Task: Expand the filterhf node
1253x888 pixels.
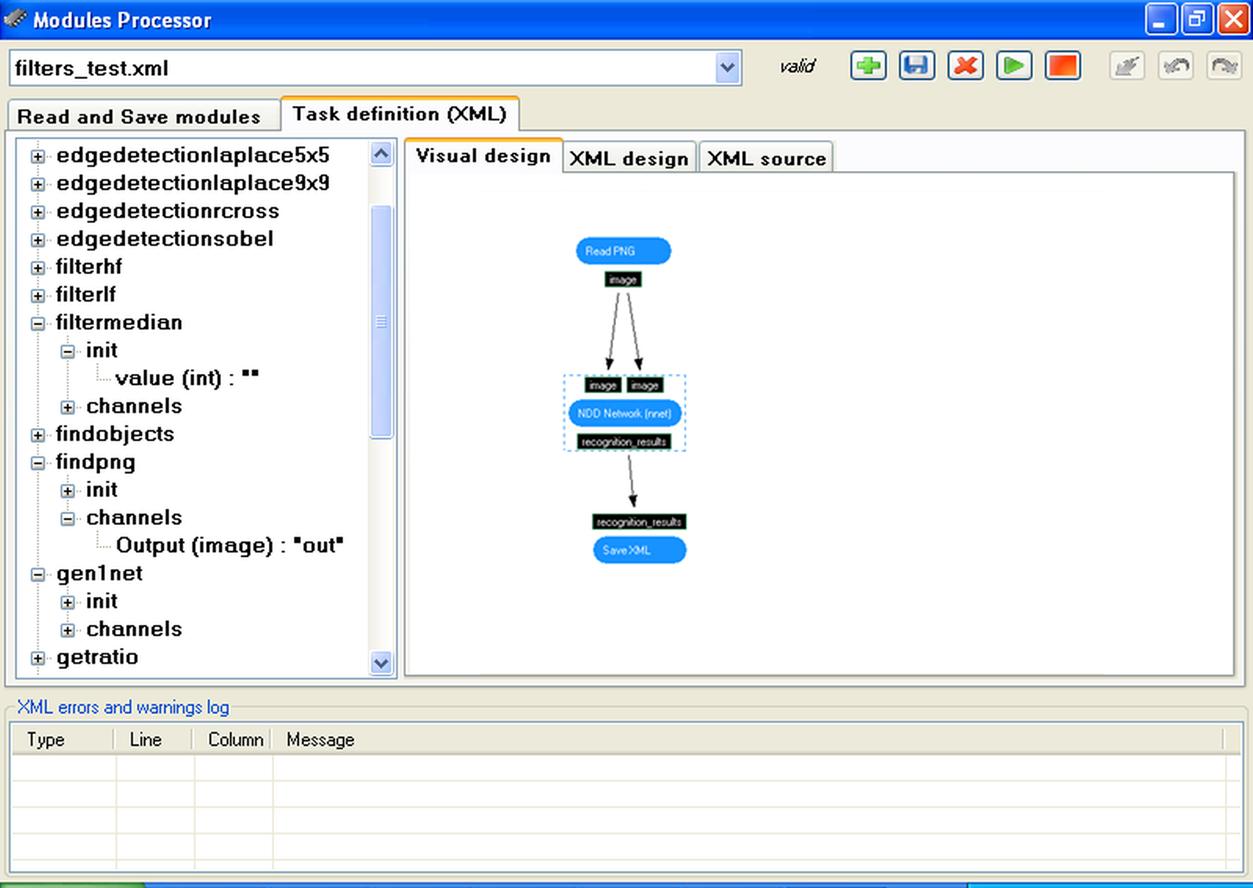Action: (x=38, y=268)
